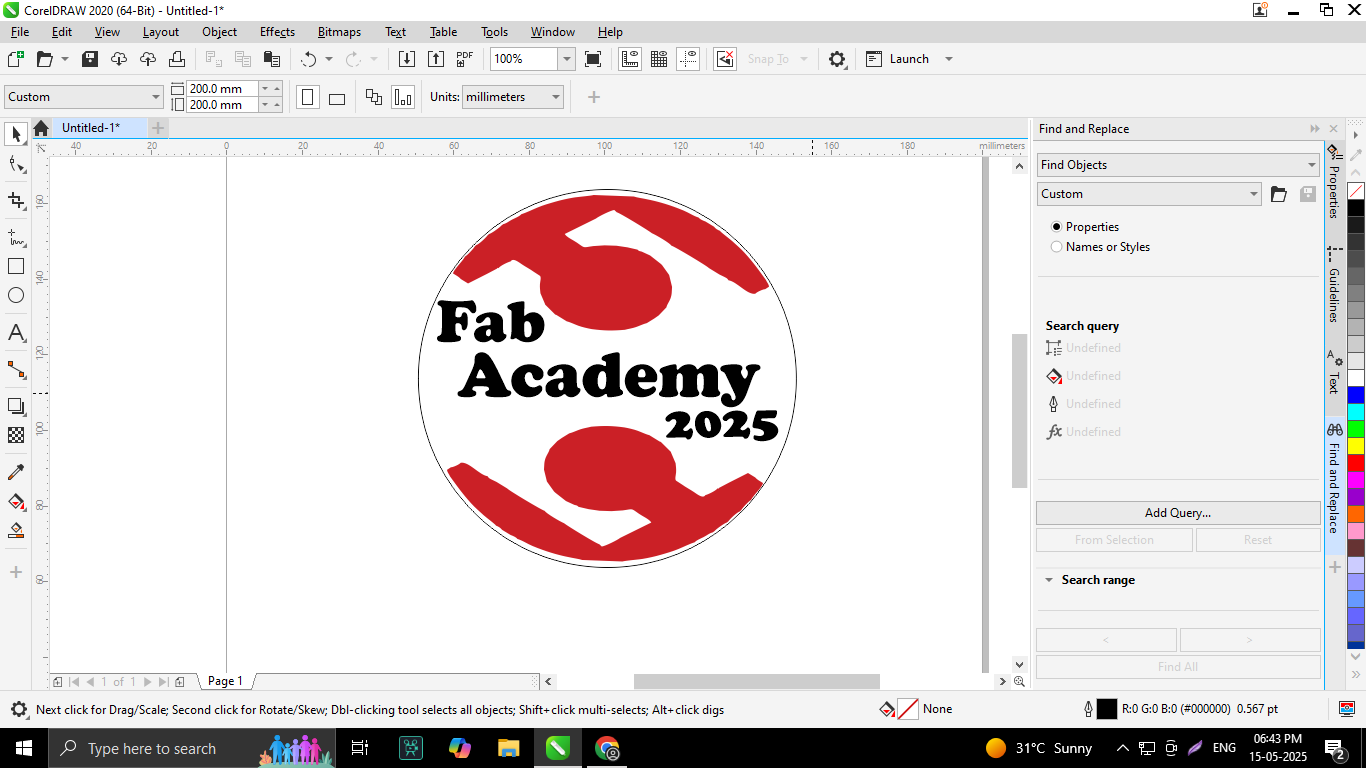The height and width of the screenshot is (768, 1366).
Task: Click the Add Query... button
Action: [1178, 513]
